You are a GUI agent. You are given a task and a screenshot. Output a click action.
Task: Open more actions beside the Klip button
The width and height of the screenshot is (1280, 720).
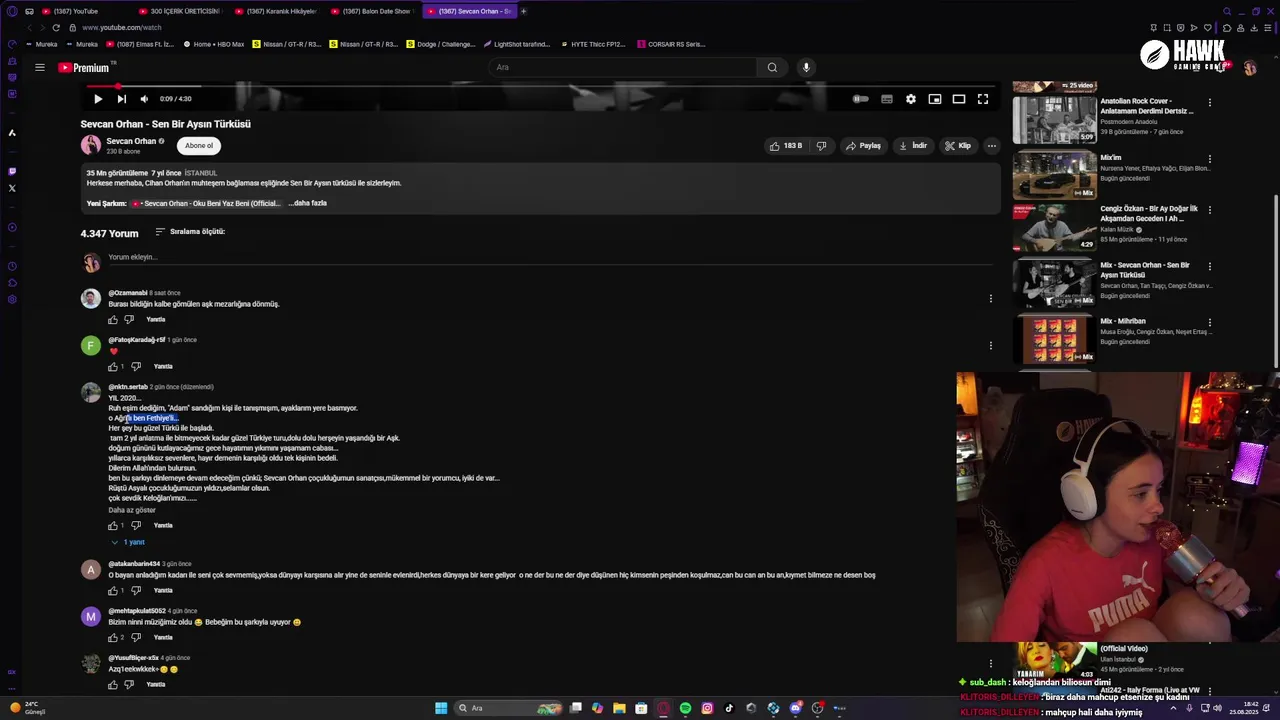click(x=991, y=145)
